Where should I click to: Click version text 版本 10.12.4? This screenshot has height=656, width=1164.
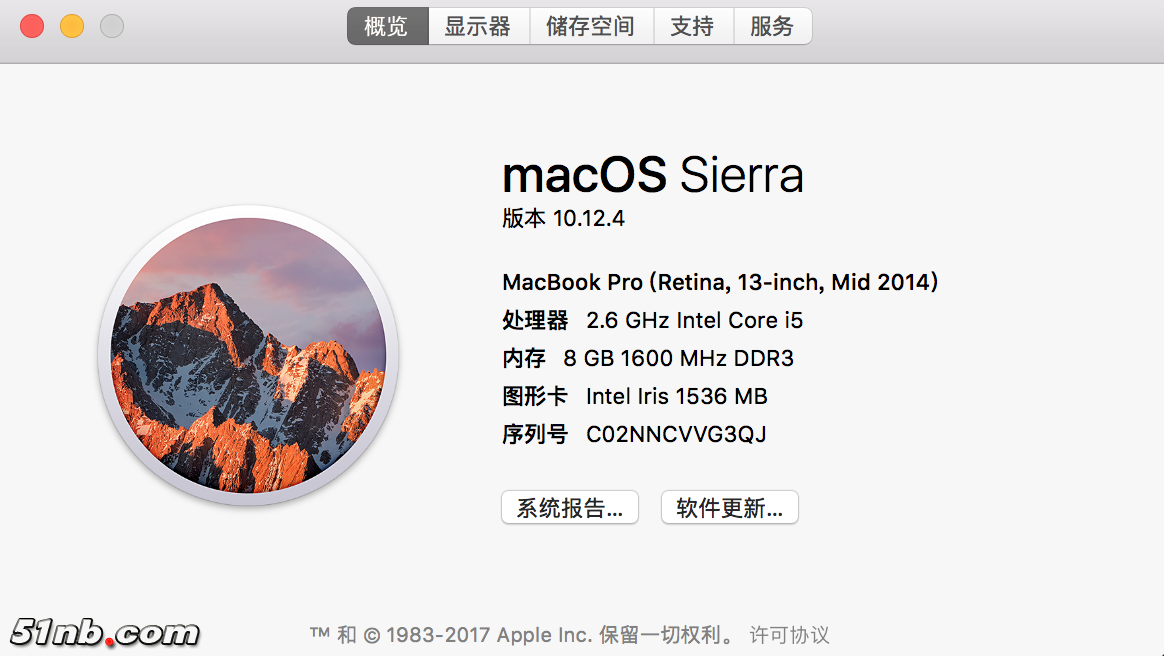coord(563,219)
